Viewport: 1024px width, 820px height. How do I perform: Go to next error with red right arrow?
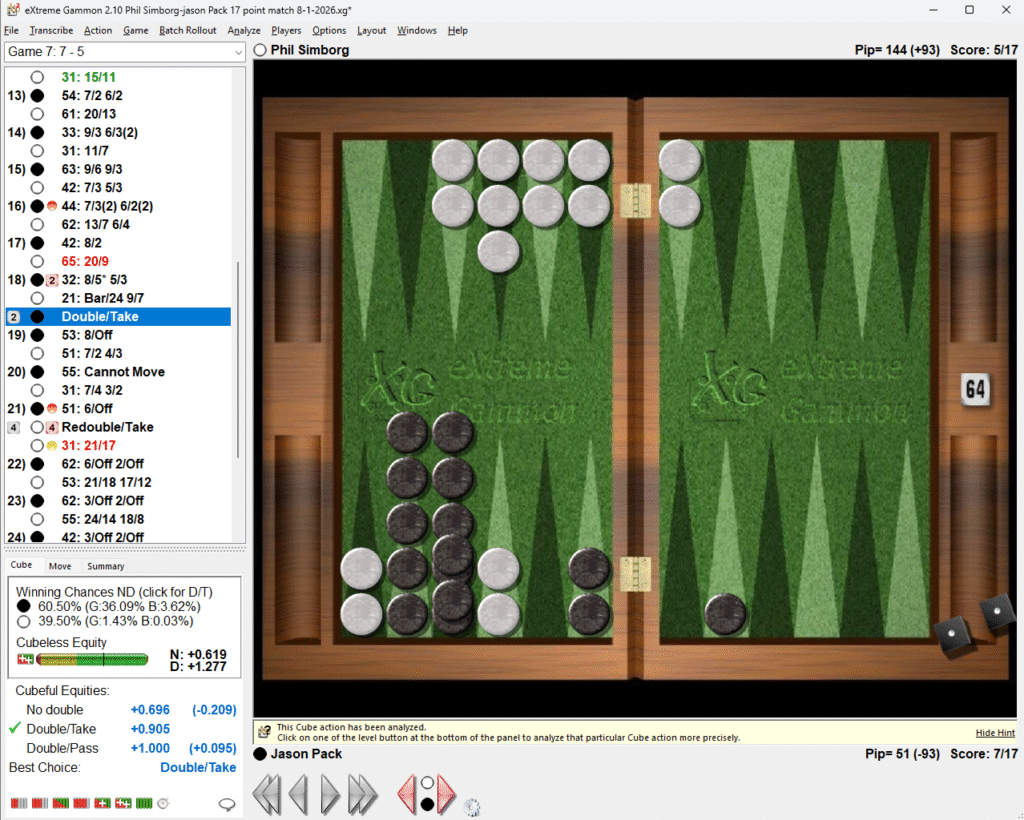pyautogui.click(x=447, y=795)
